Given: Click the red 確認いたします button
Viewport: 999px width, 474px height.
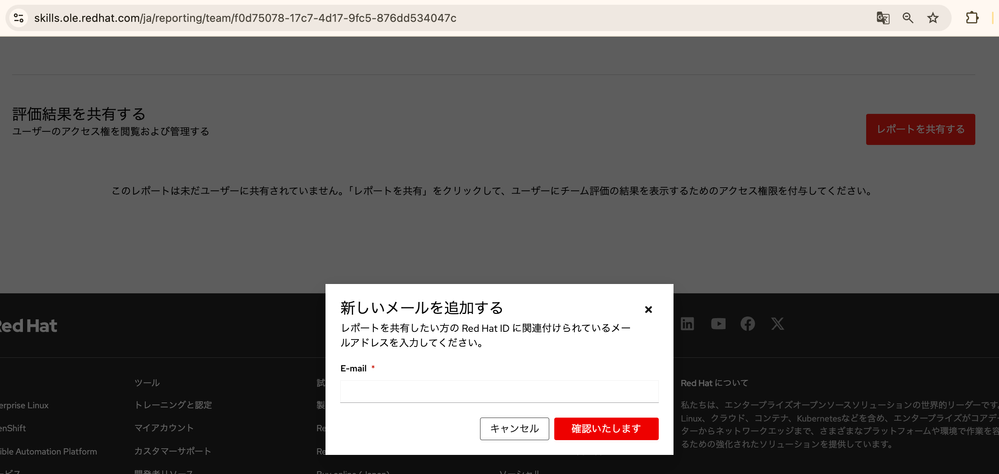Looking at the screenshot, I should 606,428.
